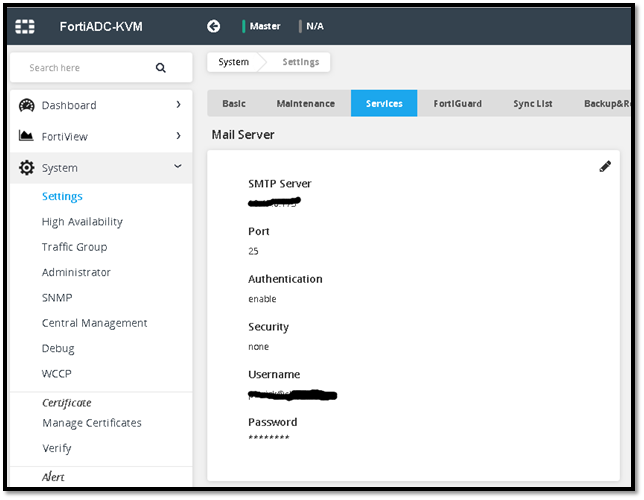Image resolution: width=644 pixels, height=500 pixels.
Task: Select the FortiGuard tab
Action: pyautogui.click(x=457, y=104)
